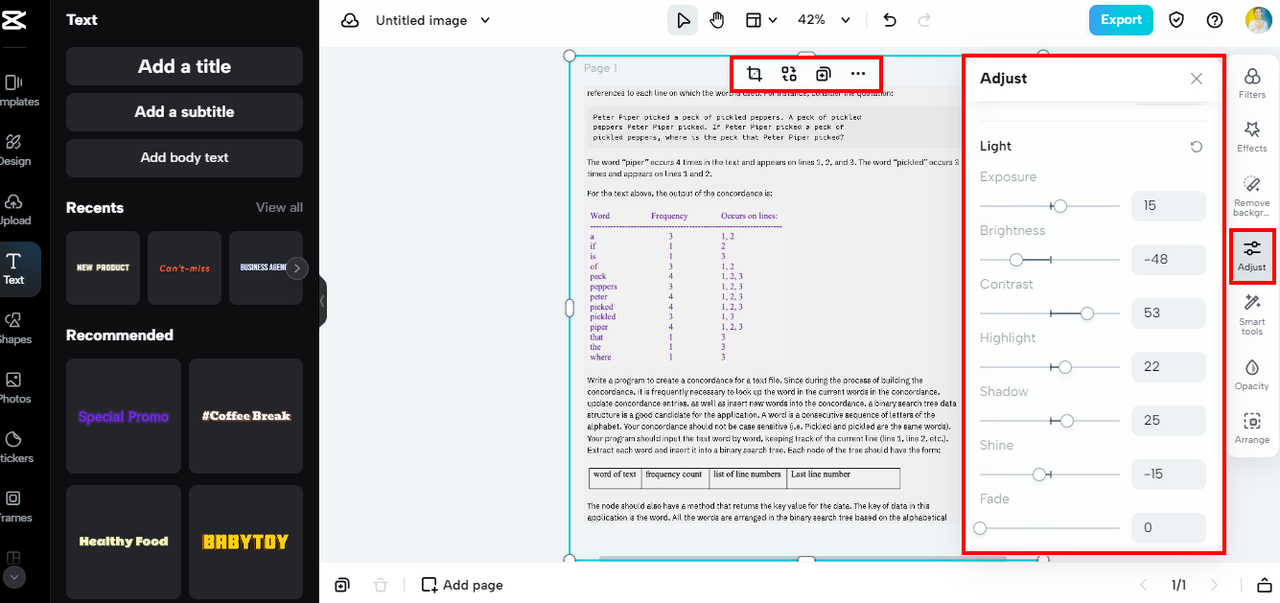Collapse the left side panel

click(322, 301)
